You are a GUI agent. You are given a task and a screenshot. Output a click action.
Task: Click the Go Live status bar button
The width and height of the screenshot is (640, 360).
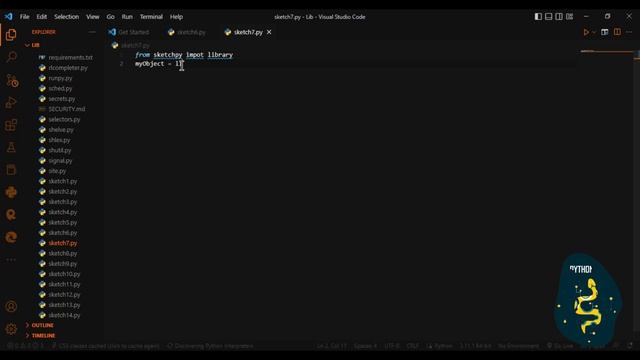pyautogui.click(x=560, y=346)
